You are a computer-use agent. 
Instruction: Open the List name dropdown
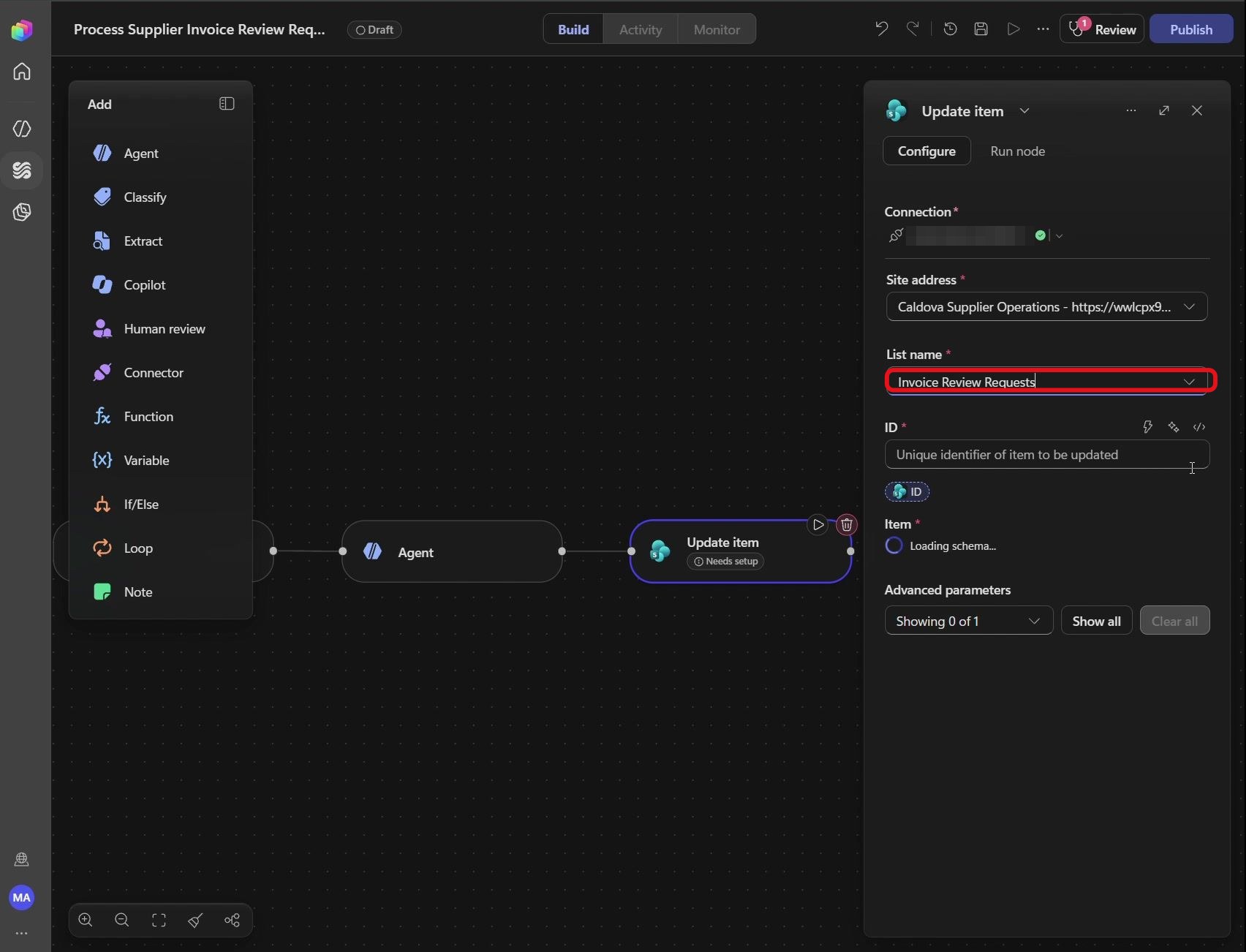tap(1046, 382)
